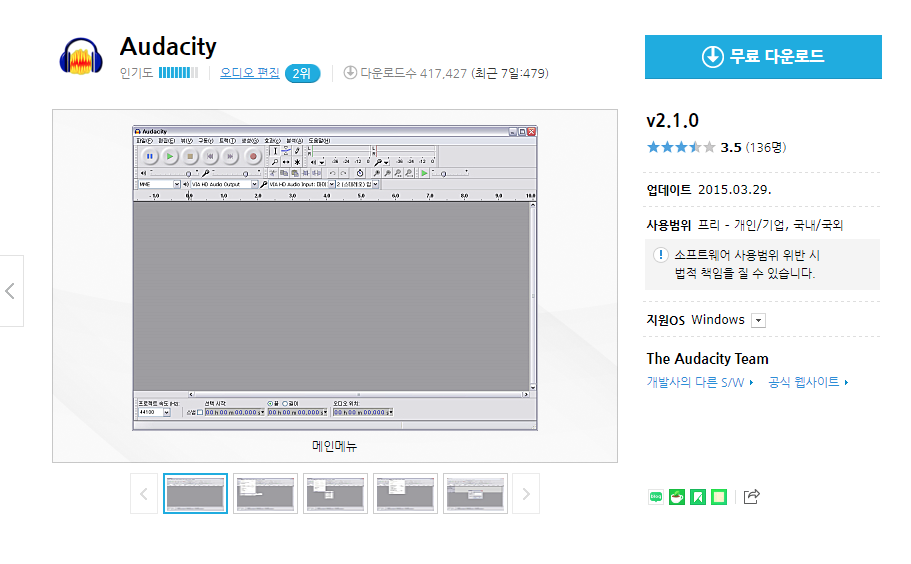This screenshot has height=564, width=911.
Task: Click the Sync-Lock clock icon in the Audacity preview
Action: 360,173
